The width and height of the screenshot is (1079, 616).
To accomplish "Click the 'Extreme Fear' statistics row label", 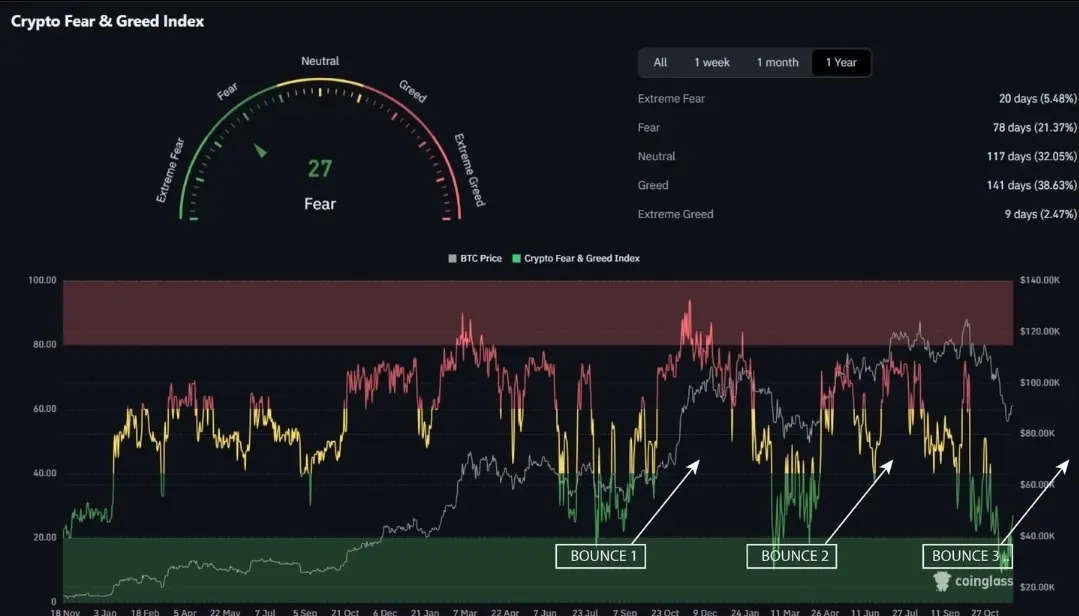I will (671, 98).
